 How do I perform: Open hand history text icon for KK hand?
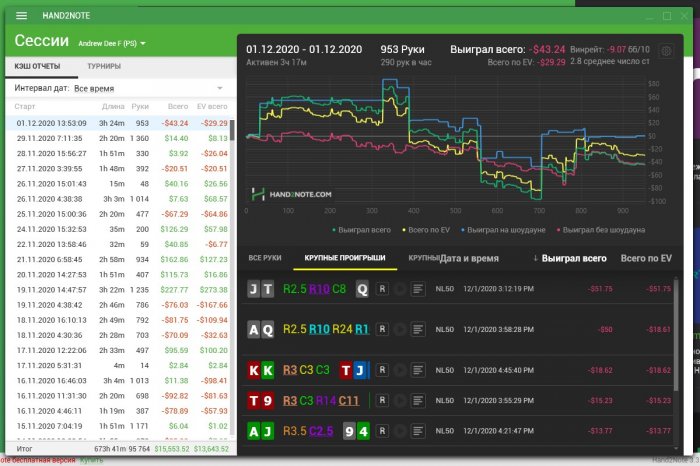[x=418, y=370]
